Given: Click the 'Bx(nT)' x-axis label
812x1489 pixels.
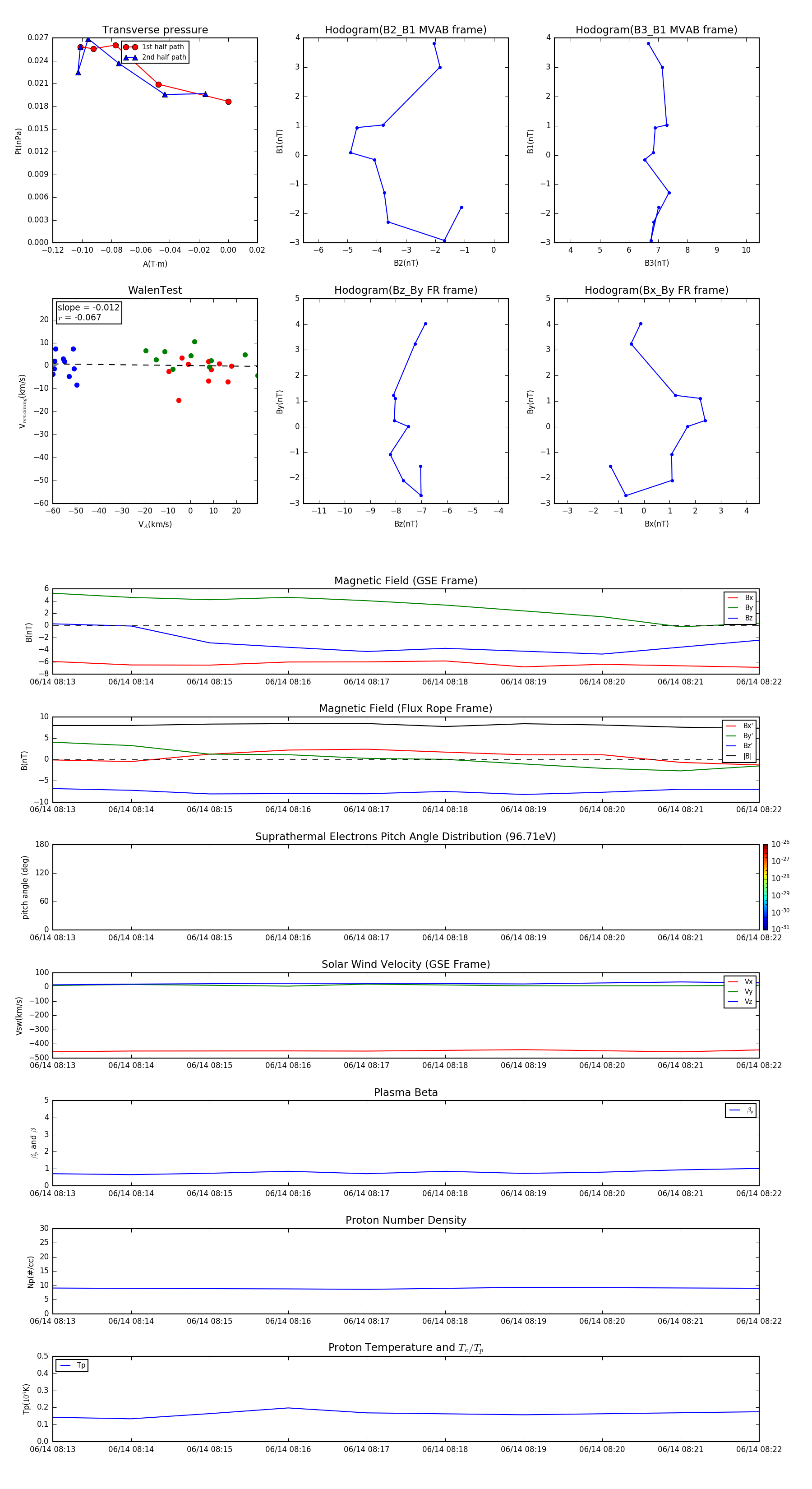Looking at the screenshot, I should tap(656, 524).
